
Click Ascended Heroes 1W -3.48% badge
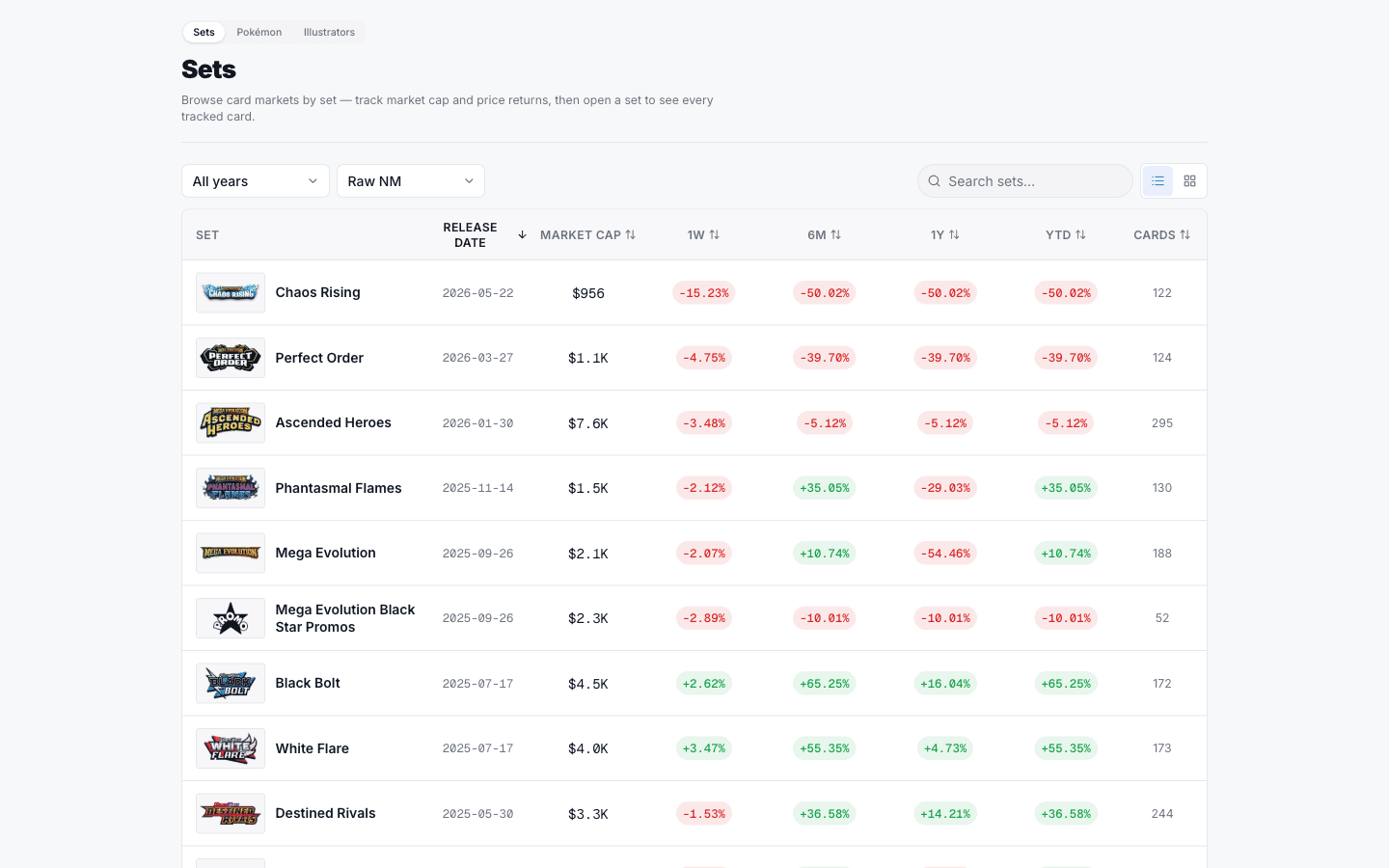[704, 423]
